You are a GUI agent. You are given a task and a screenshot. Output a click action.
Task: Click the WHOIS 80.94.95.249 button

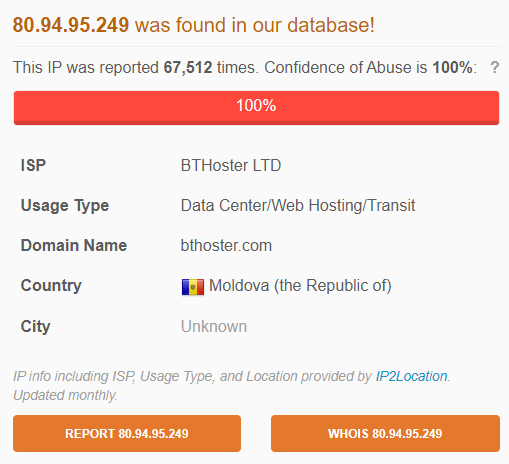[x=385, y=433]
